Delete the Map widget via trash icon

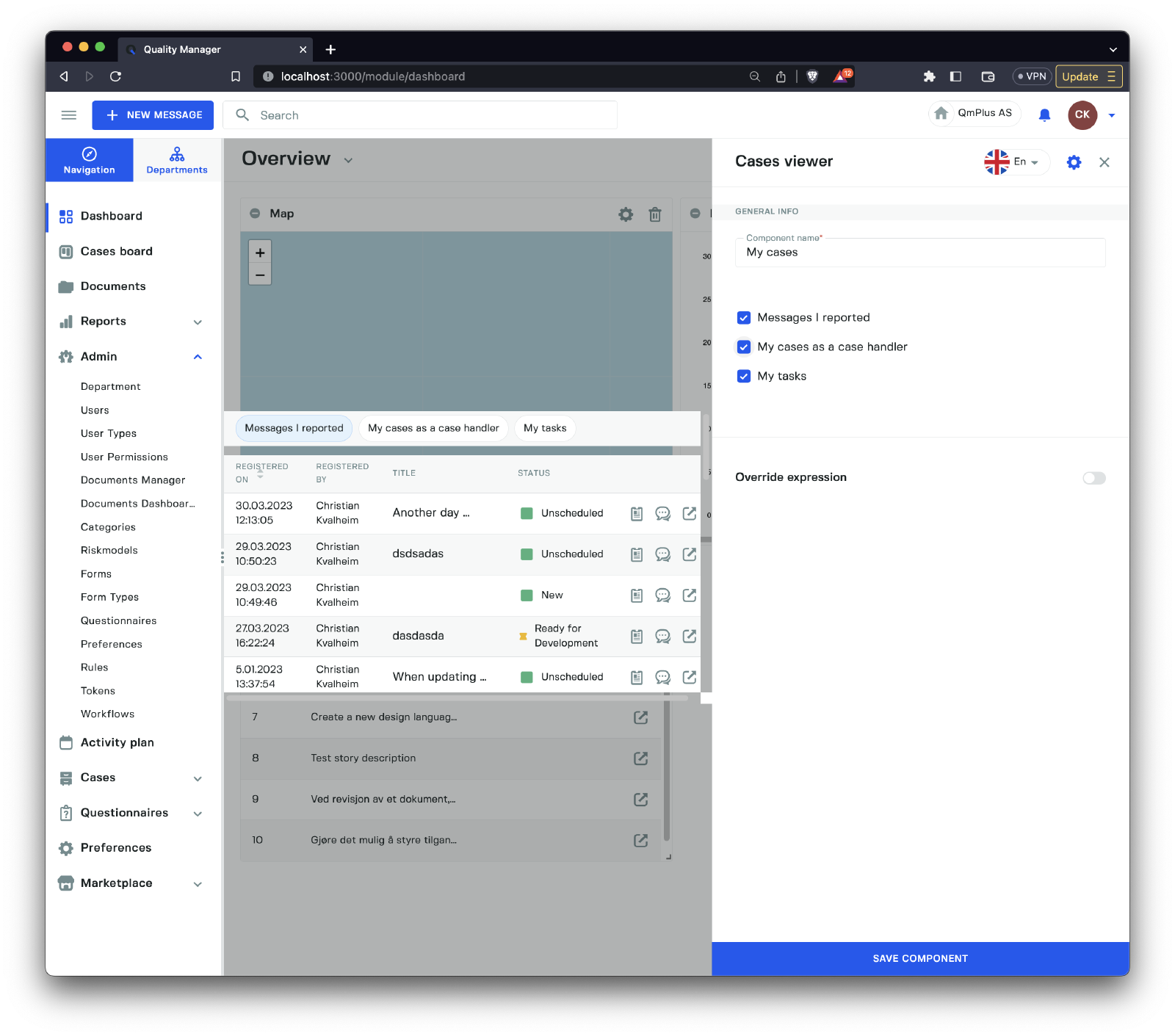(x=655, y=214)
